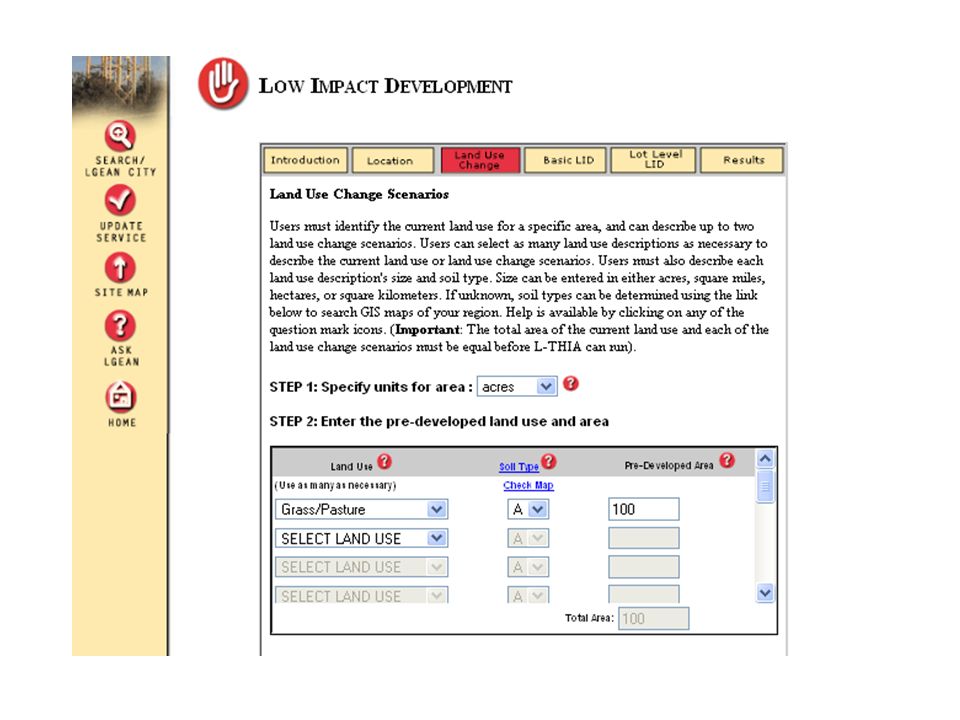Open the soil type A dropdown for Grass/Pasture
This screenshot has height=720, width=960.
point(528,509)
